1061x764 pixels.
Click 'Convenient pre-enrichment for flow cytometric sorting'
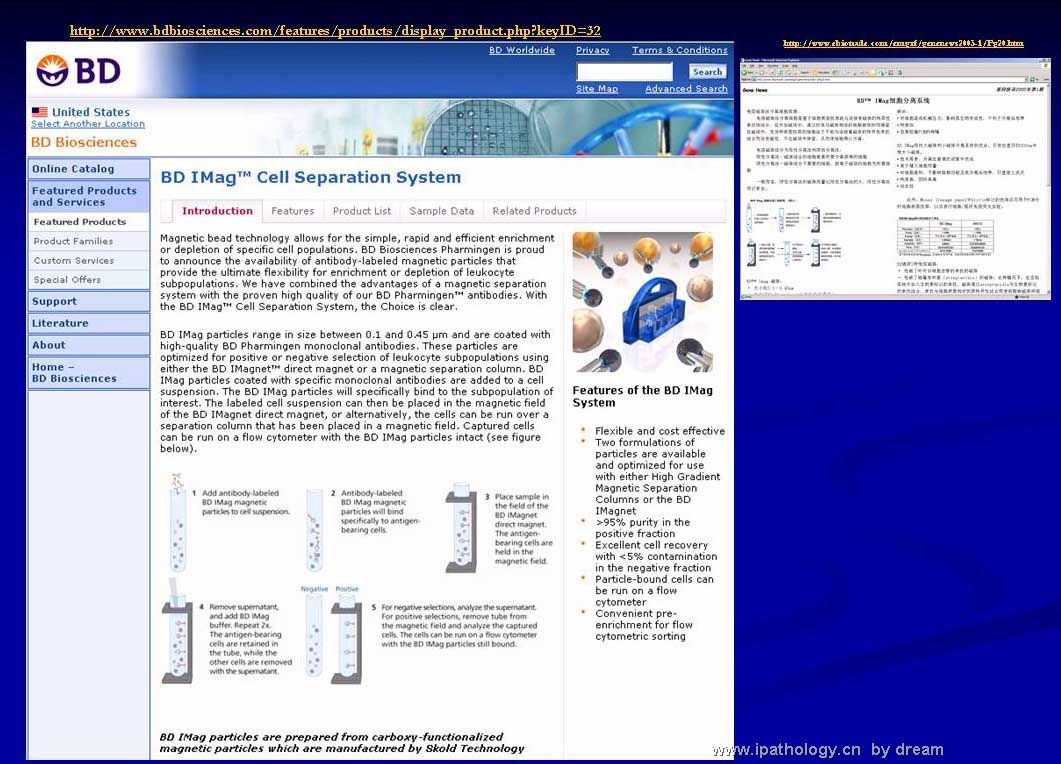(x=644, y=625)
